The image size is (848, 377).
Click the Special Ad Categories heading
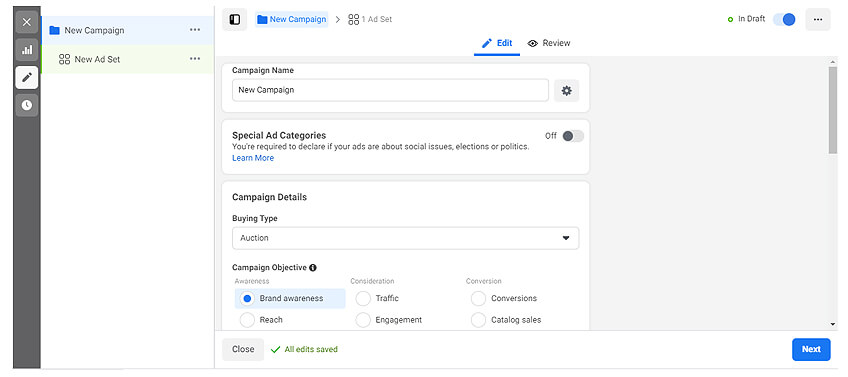tap(279, 136)
